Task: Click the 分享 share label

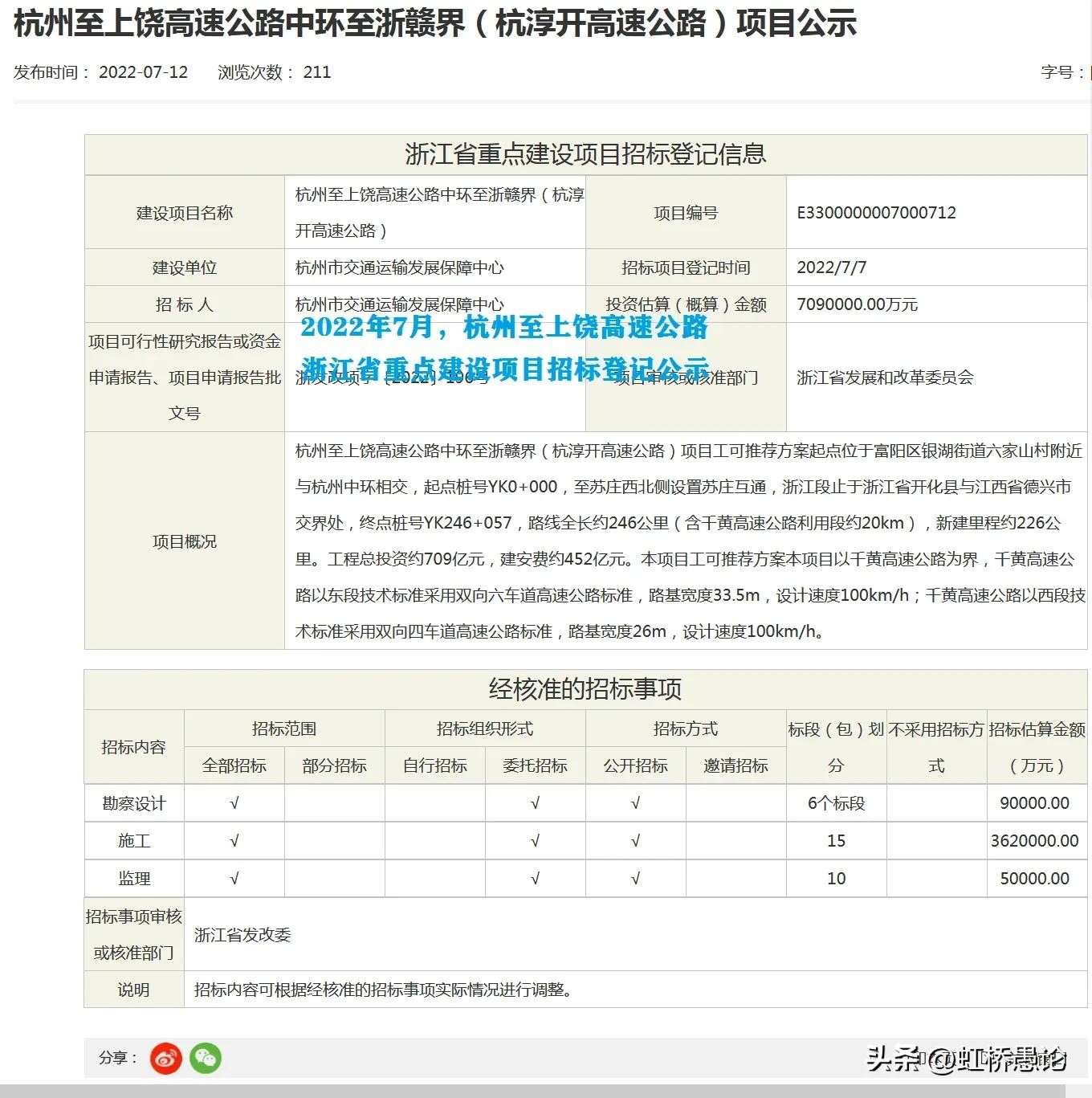Action: coord(118,1058)
